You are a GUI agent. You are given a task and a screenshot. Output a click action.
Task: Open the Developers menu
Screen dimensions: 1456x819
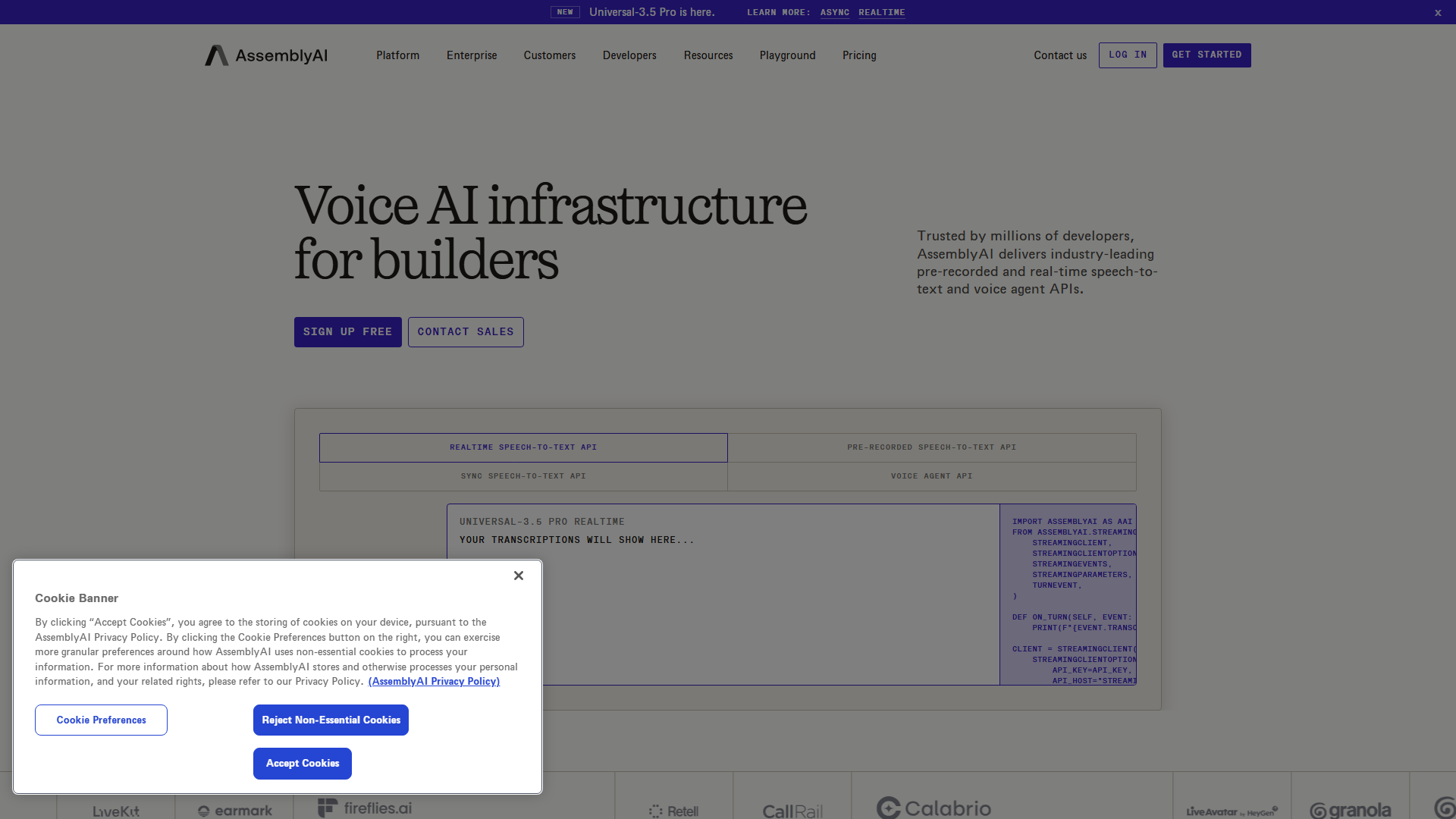[x=629, y=55]
